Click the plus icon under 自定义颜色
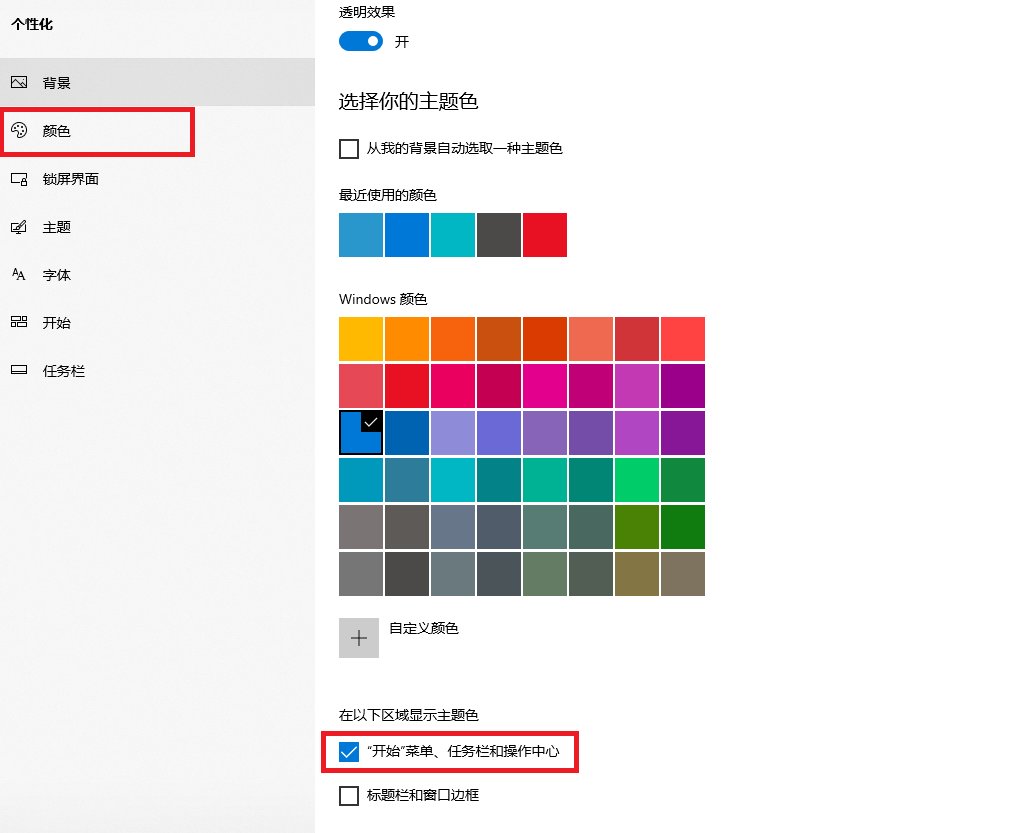 (359, 637)
